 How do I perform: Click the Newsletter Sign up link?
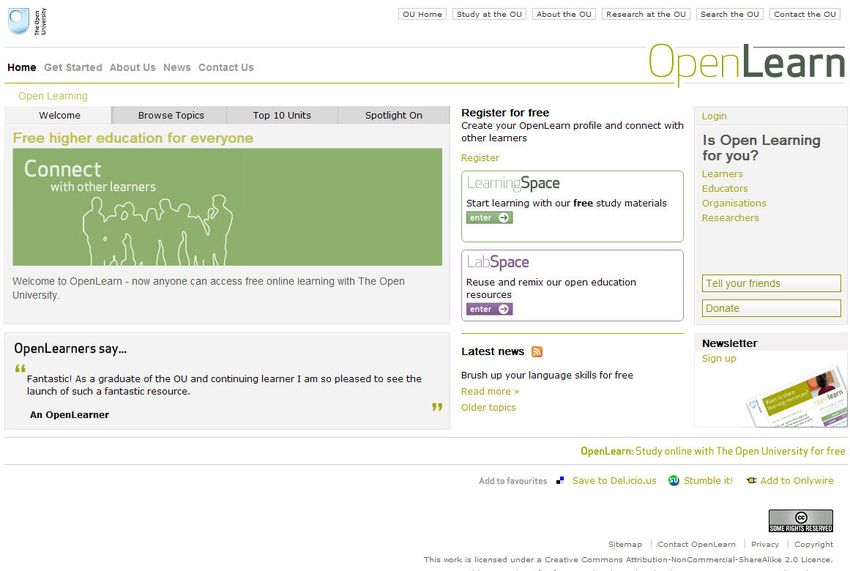tap(719, 358)
